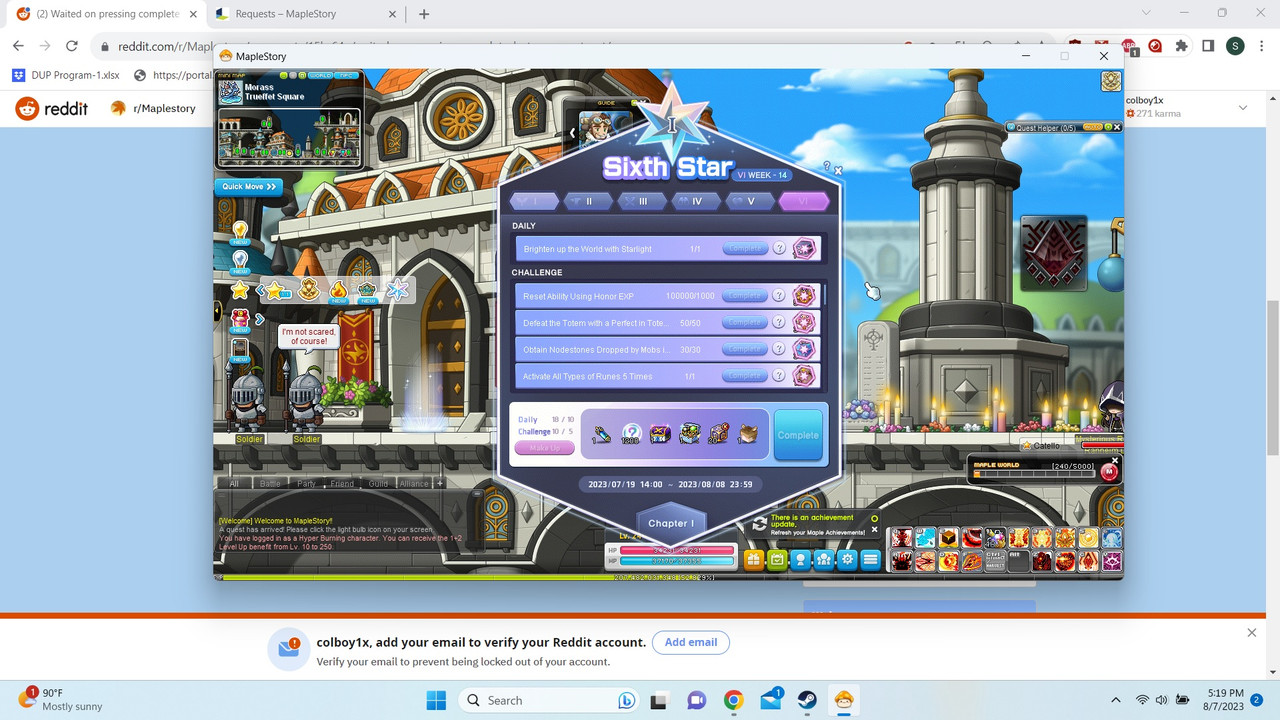Open the Maple Rewards gift box icon
1280x720 pixels.
[752, 558]
